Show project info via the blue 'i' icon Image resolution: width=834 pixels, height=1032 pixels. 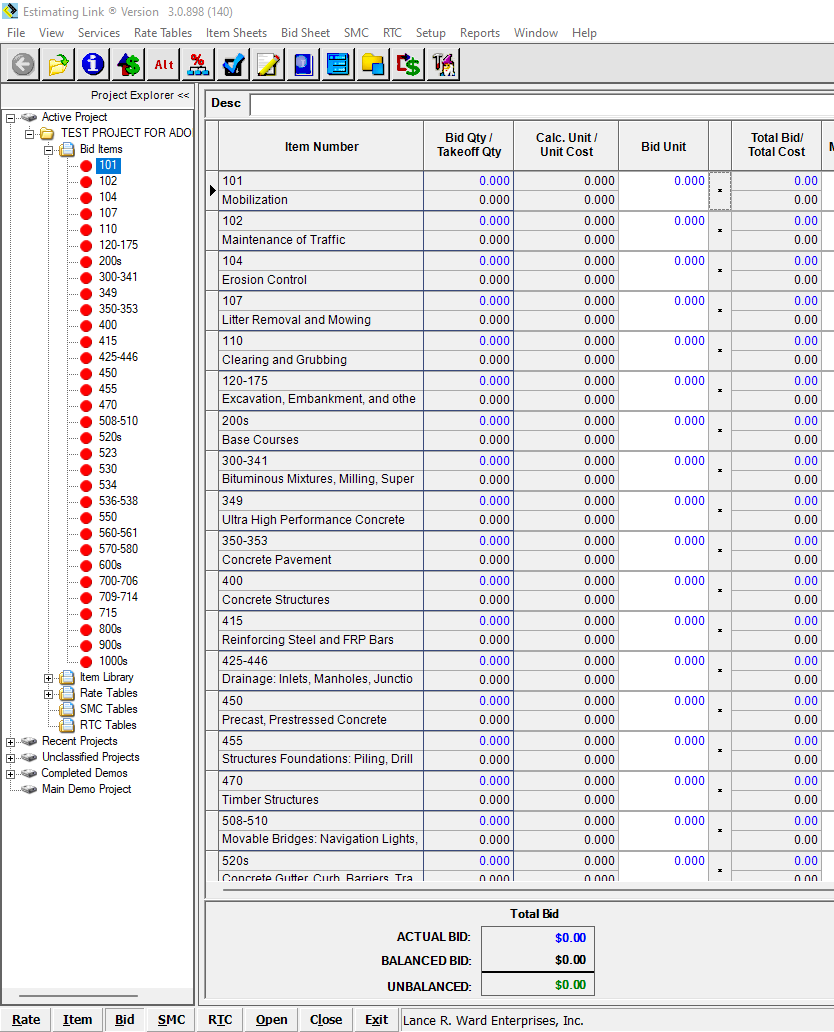[x=93, y=64]
